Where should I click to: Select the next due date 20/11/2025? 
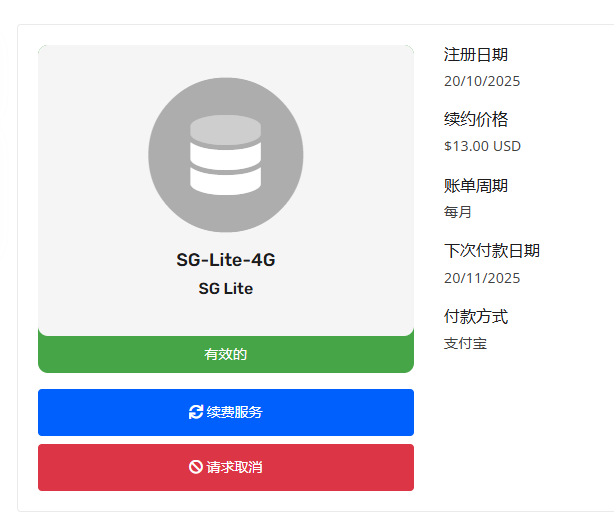pos(482,278)
